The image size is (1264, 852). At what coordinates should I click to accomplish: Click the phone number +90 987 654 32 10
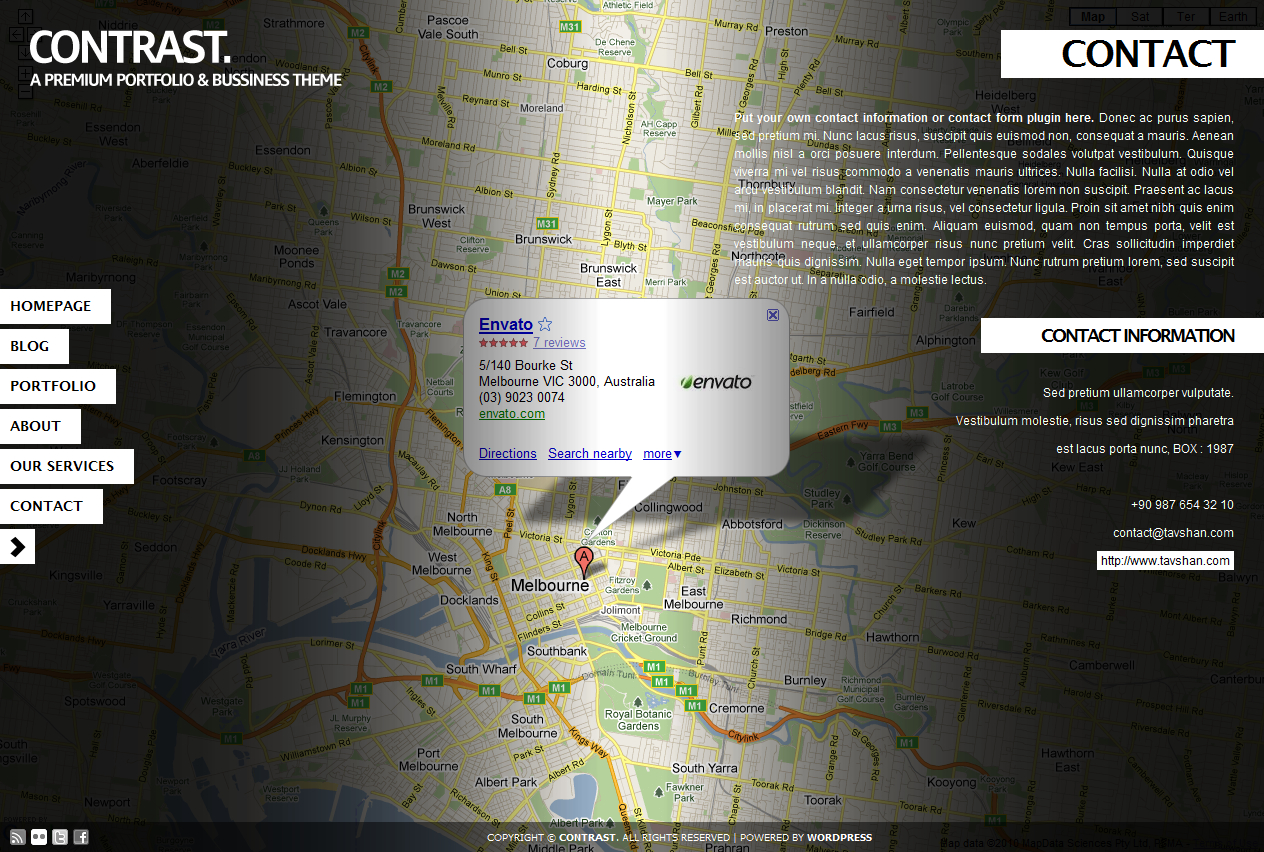click(1182, 505)
